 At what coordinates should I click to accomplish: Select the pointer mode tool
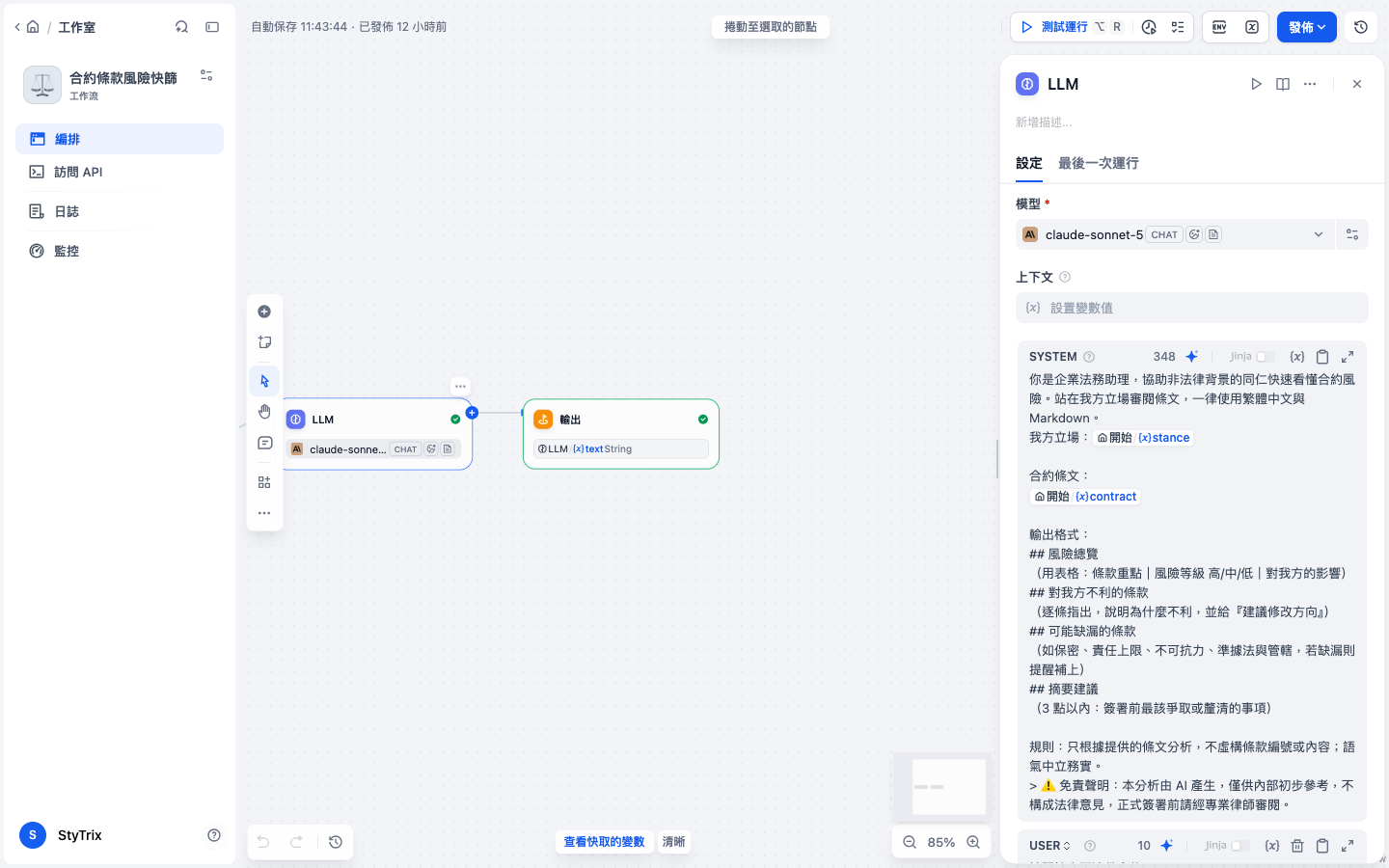[x=264, y=381]
